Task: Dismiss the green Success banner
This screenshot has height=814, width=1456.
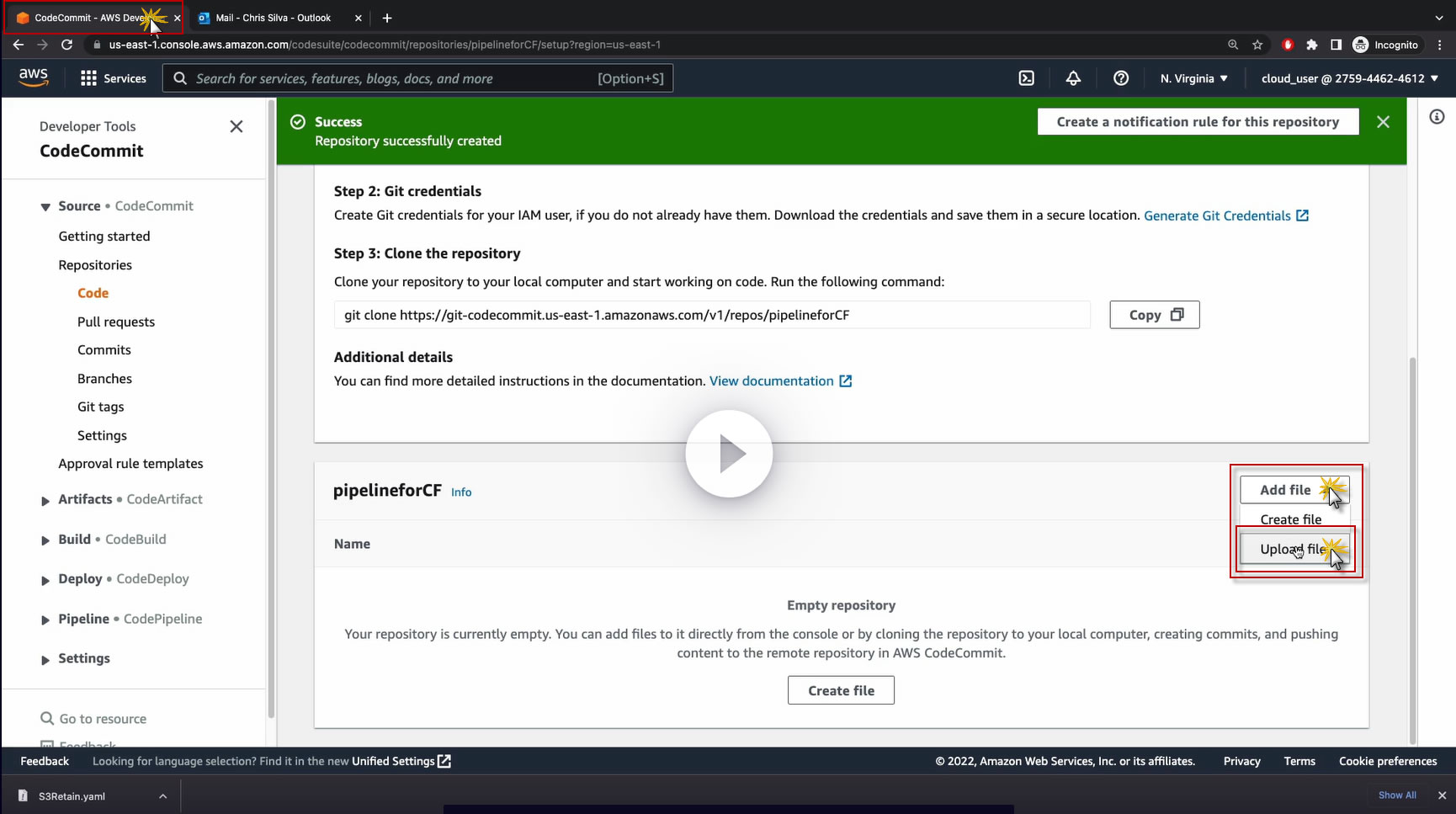Action: pyautogui.click(x=1383, y=122)
